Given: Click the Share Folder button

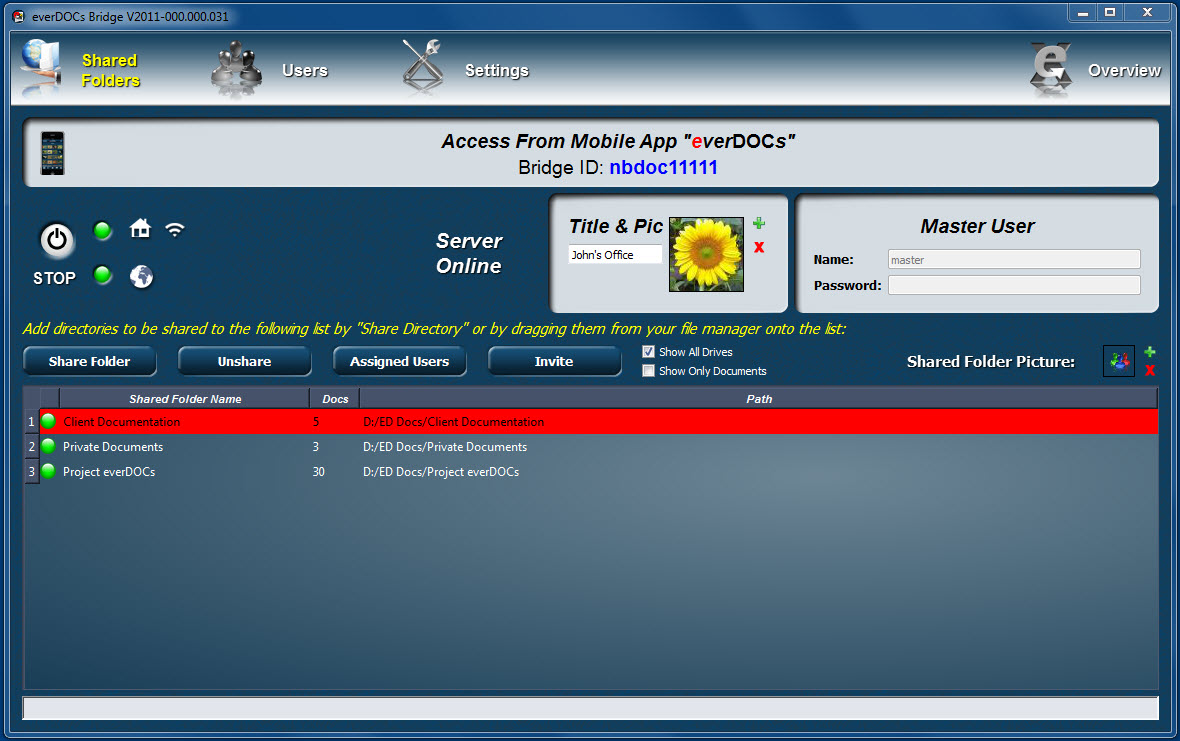Looking at the screenshot, I should pyautogui.click(x=90, y=361).
